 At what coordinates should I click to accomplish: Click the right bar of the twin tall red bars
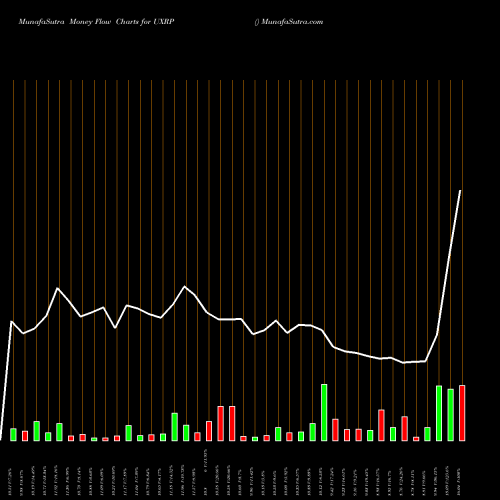(232, 424)
